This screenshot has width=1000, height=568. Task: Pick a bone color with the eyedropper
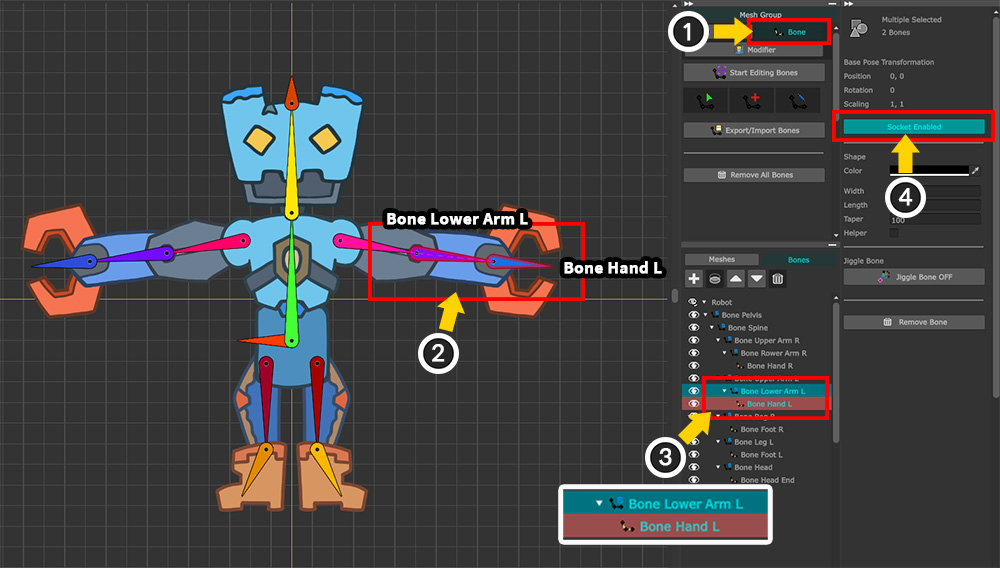(976, 171)
